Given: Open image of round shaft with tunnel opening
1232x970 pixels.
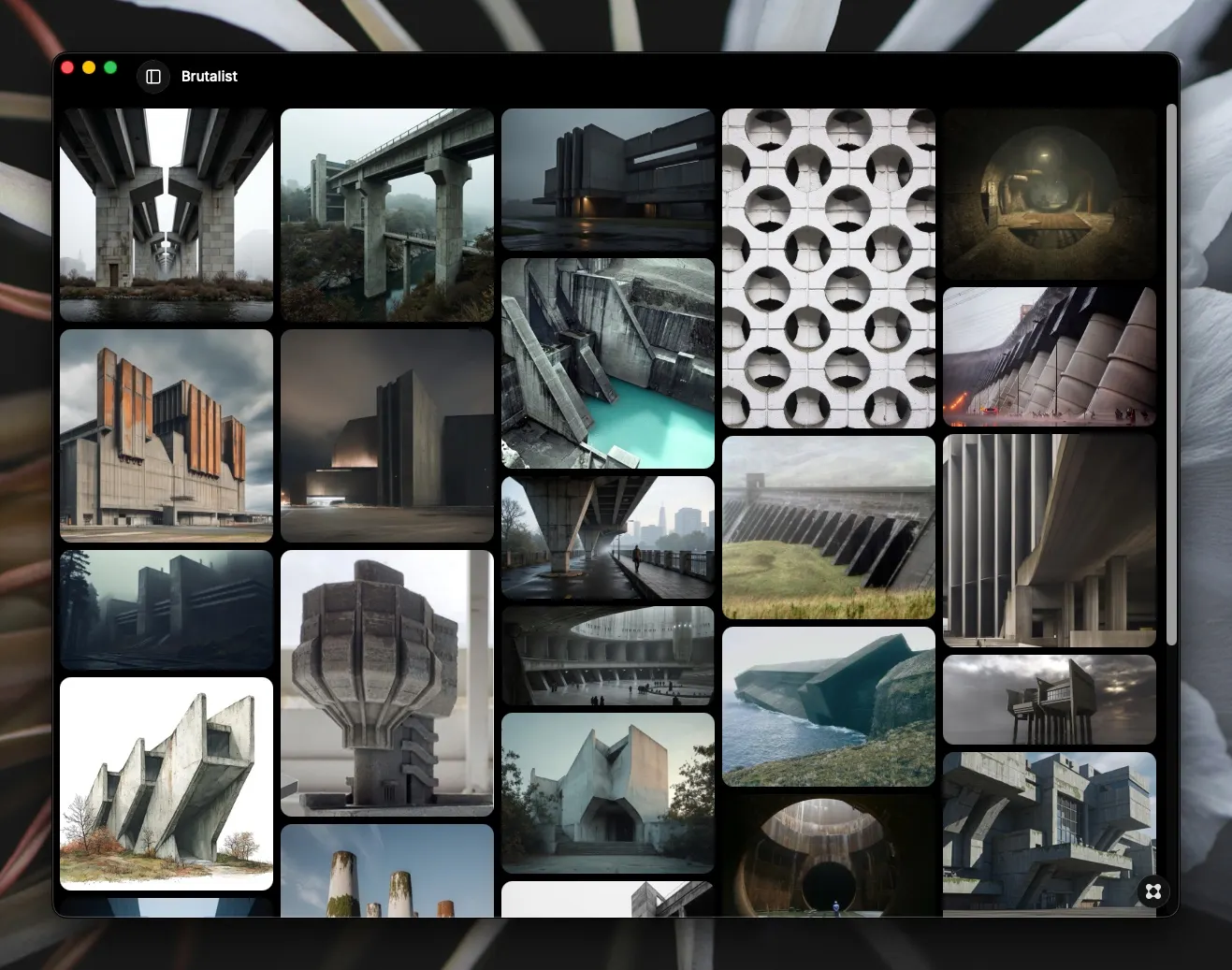Looking at the screenshot, I should 829,856.
